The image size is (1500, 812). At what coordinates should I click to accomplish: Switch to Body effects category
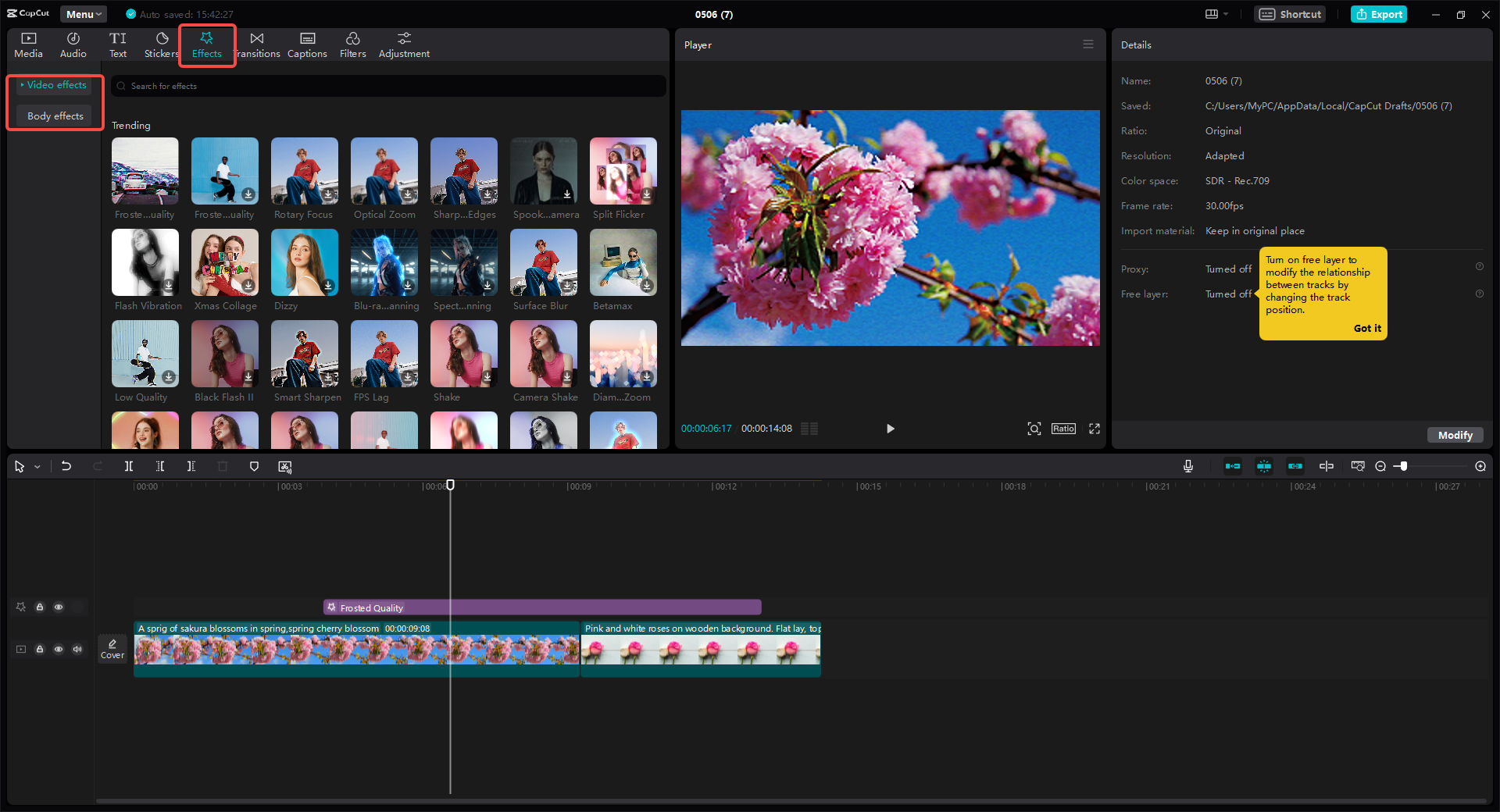coord(55,116)
